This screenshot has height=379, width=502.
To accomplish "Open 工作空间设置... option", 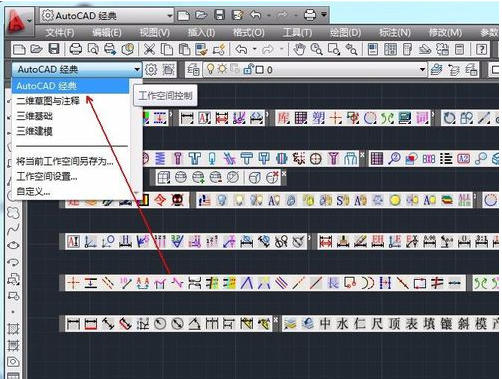I will click(70, 176).
